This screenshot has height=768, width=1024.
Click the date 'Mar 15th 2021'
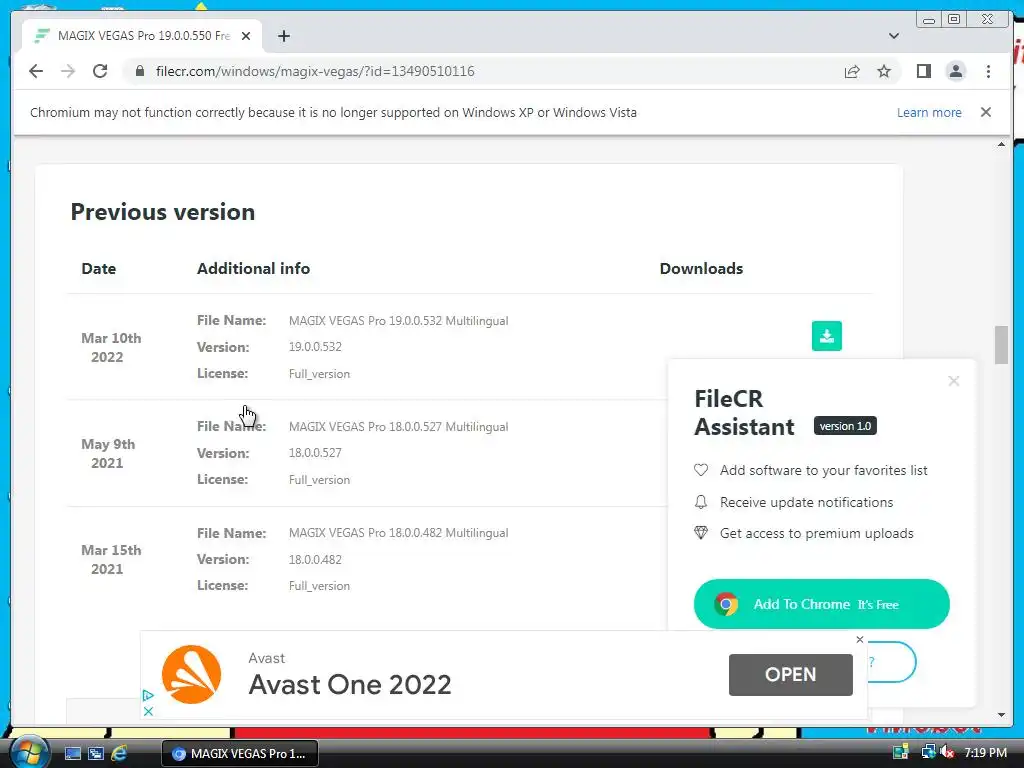[x=110, y=560]
